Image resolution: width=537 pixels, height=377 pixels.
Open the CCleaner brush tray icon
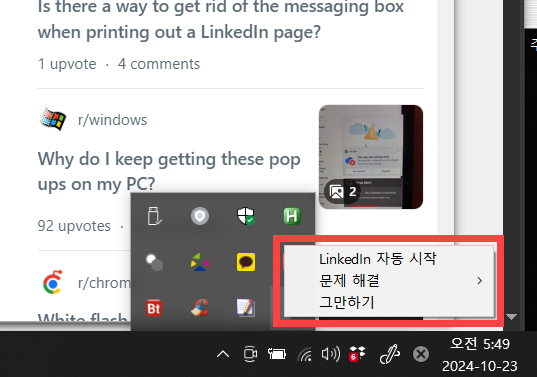coord(200,308)
